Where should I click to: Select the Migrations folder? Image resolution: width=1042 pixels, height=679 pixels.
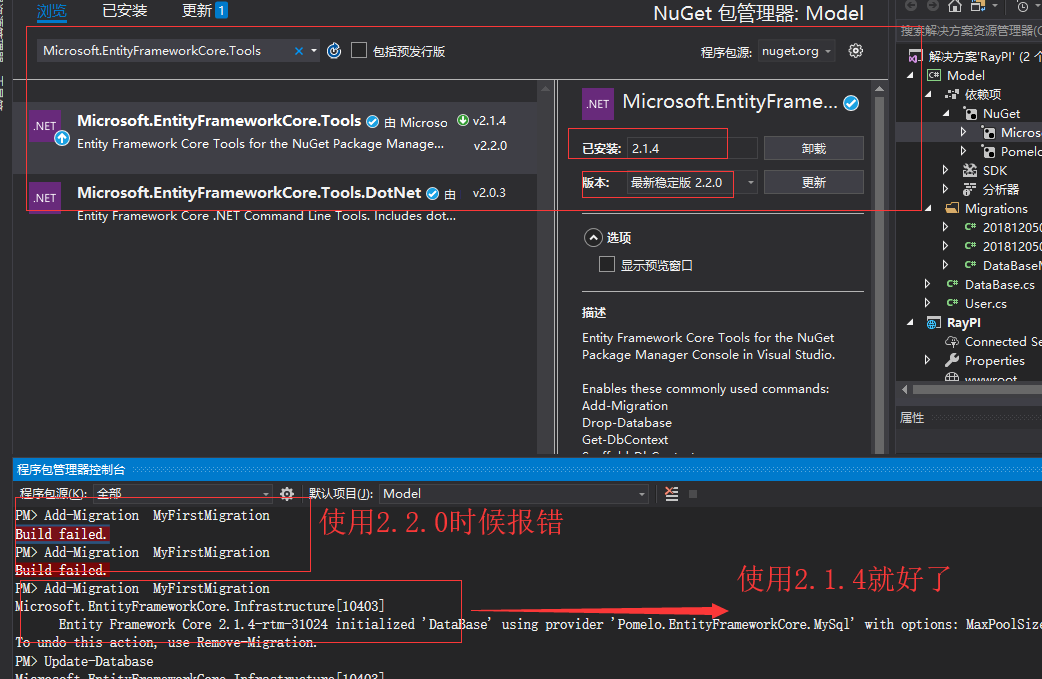point(995,209)
